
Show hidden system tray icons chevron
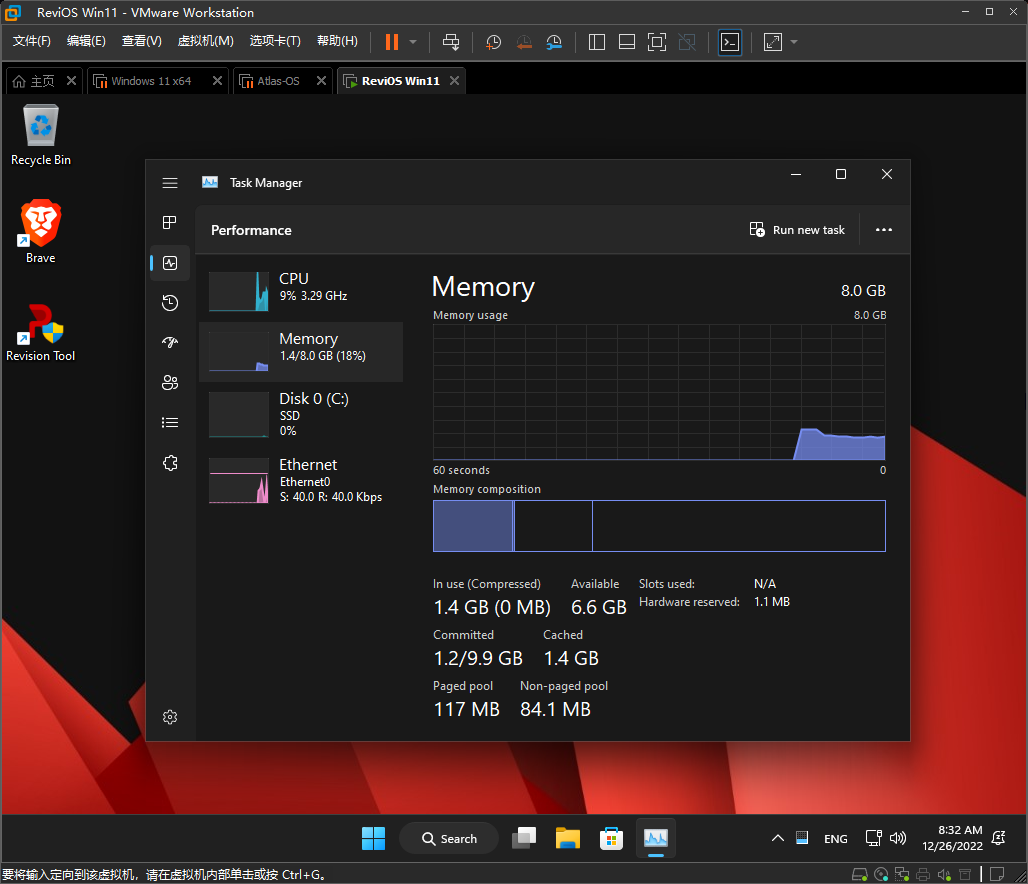[777, 839]
